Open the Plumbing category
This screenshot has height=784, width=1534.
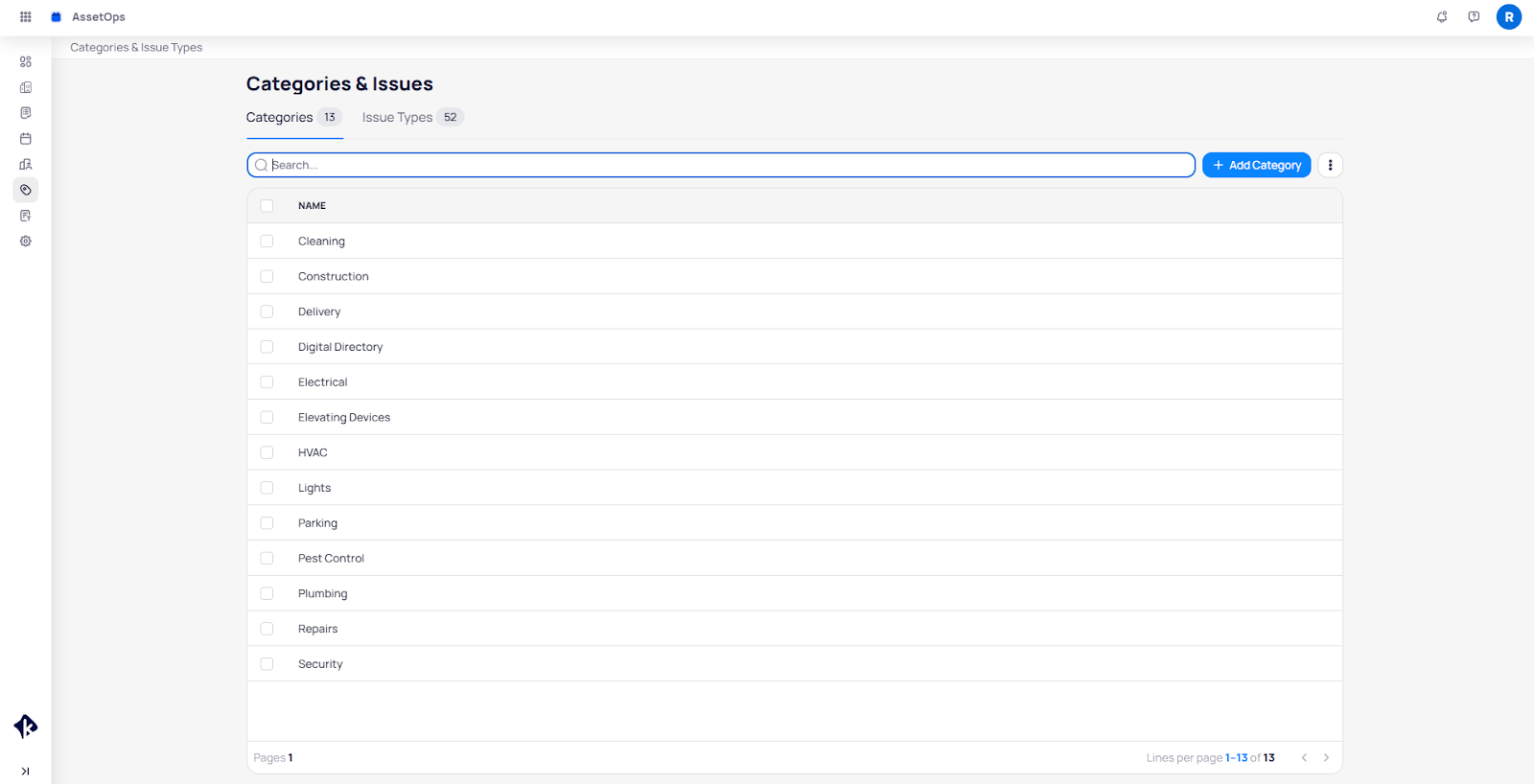coord(323,594)
